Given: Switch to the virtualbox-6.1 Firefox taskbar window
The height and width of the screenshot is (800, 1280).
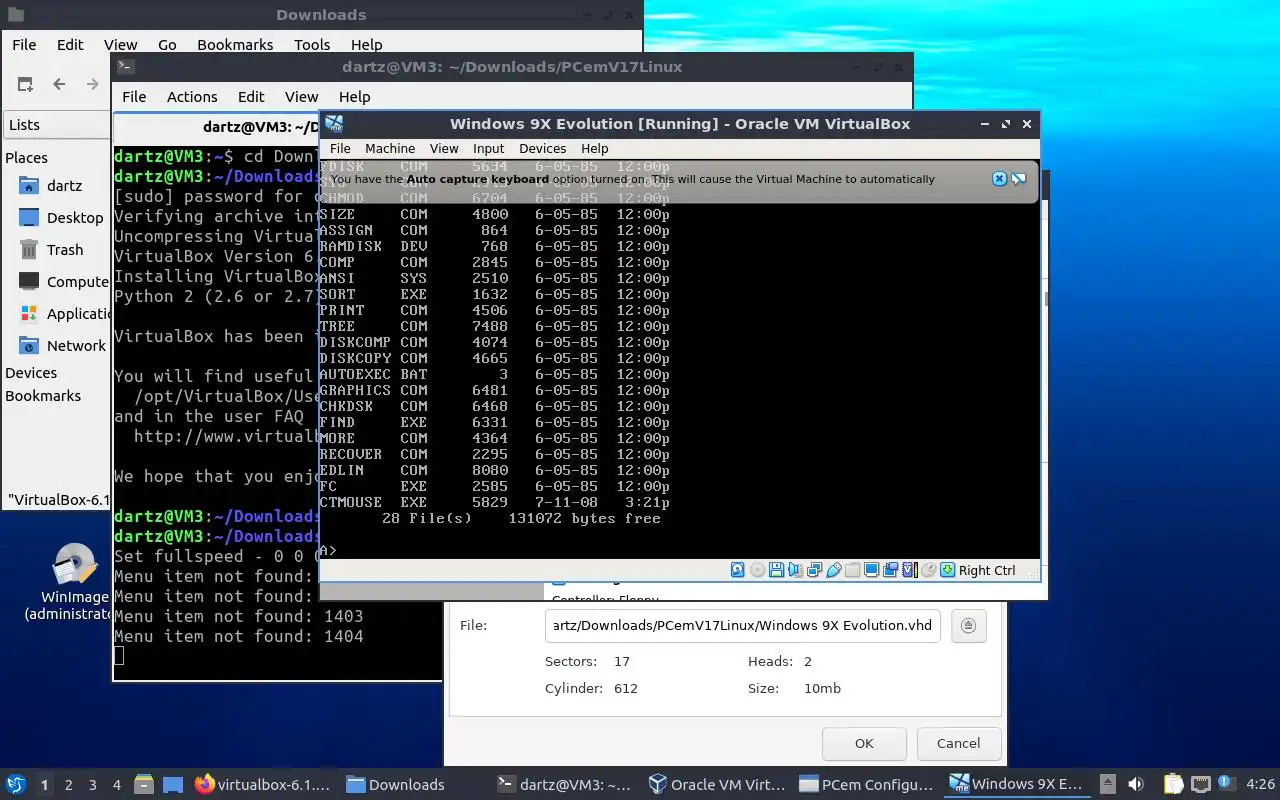Looking at the screenshot, I should pos(263,785).
